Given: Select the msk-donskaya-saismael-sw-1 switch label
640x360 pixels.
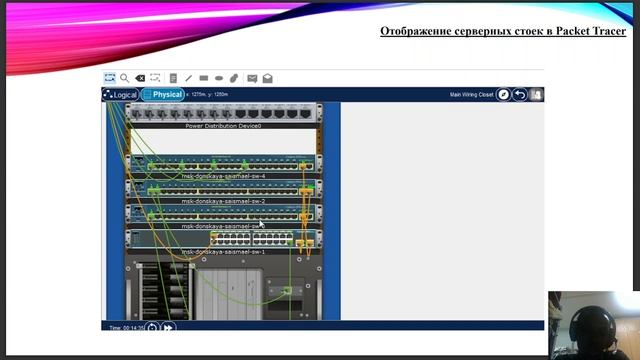Looking at the screenshot, I should pyautogui.click(x=223, y=252).
